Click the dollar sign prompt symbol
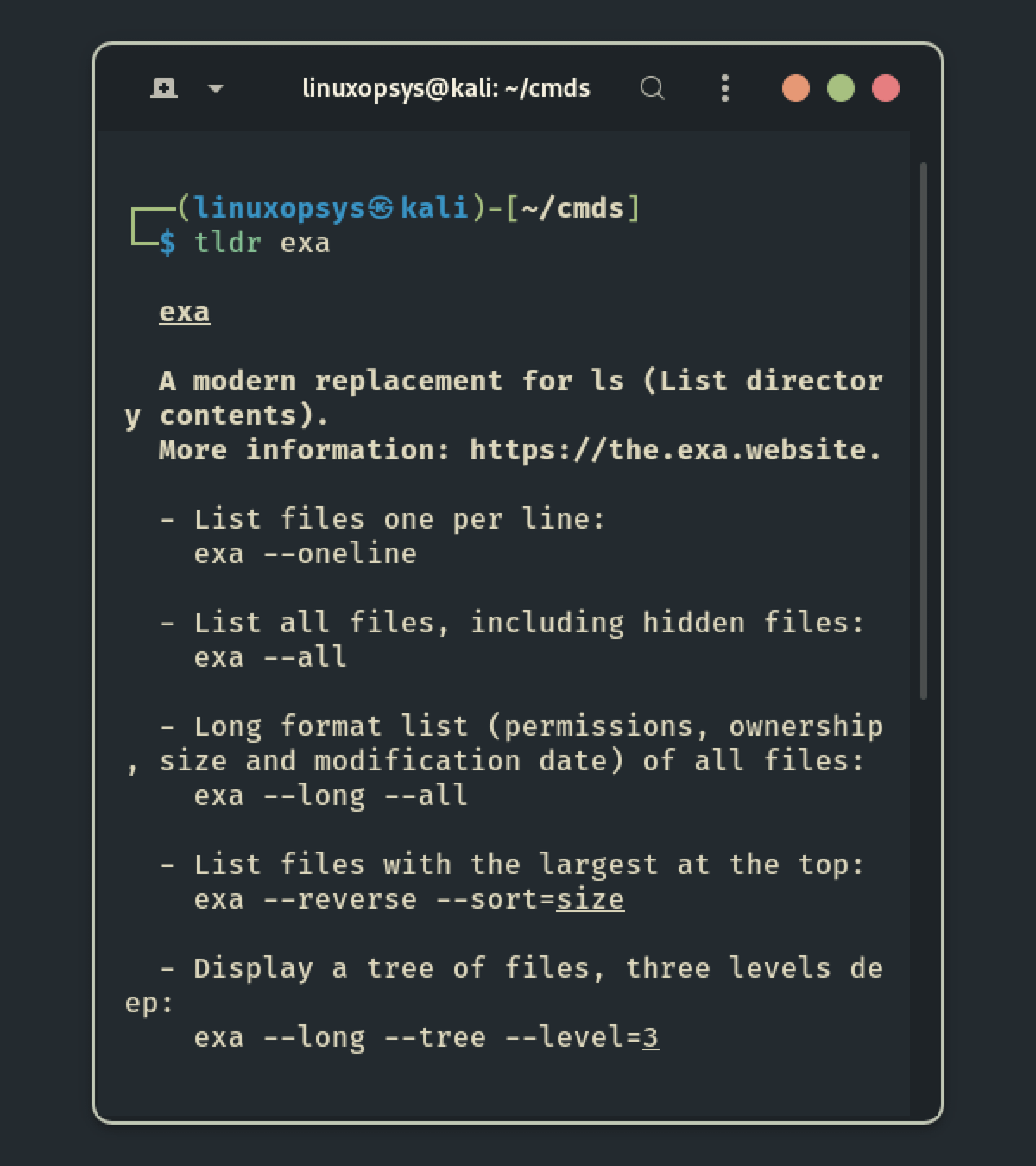 point(167,243)
